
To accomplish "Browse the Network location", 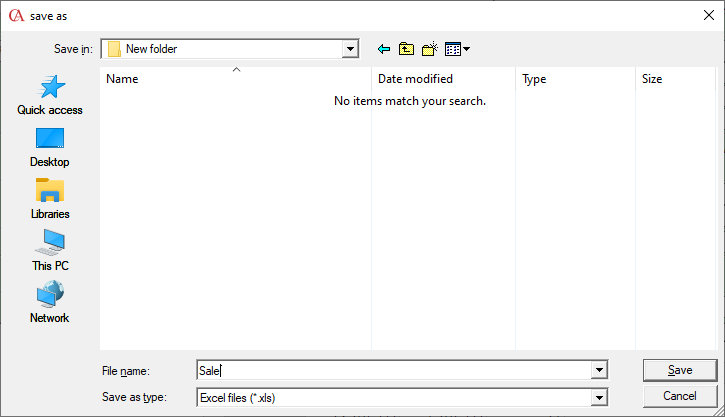I will [x=50, y=303].
